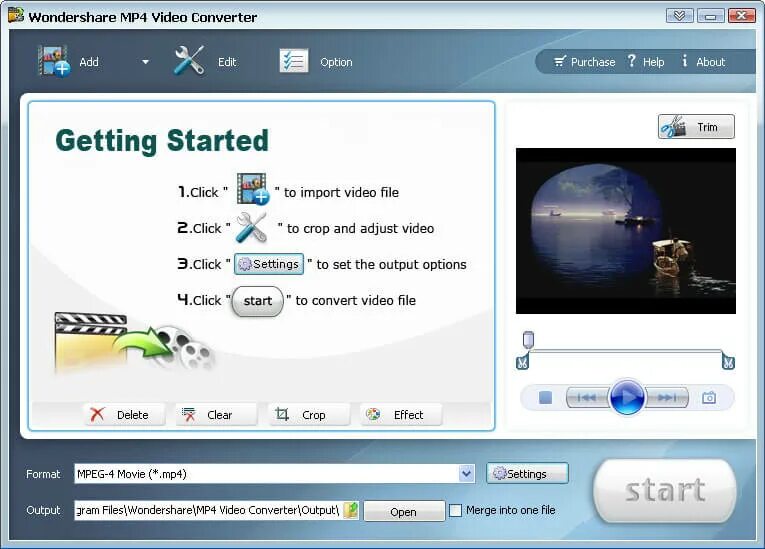This screenshot has height=549, width=765.
Task: Click the Add video film icon in toolbar
Action: (x=54, y=61)
